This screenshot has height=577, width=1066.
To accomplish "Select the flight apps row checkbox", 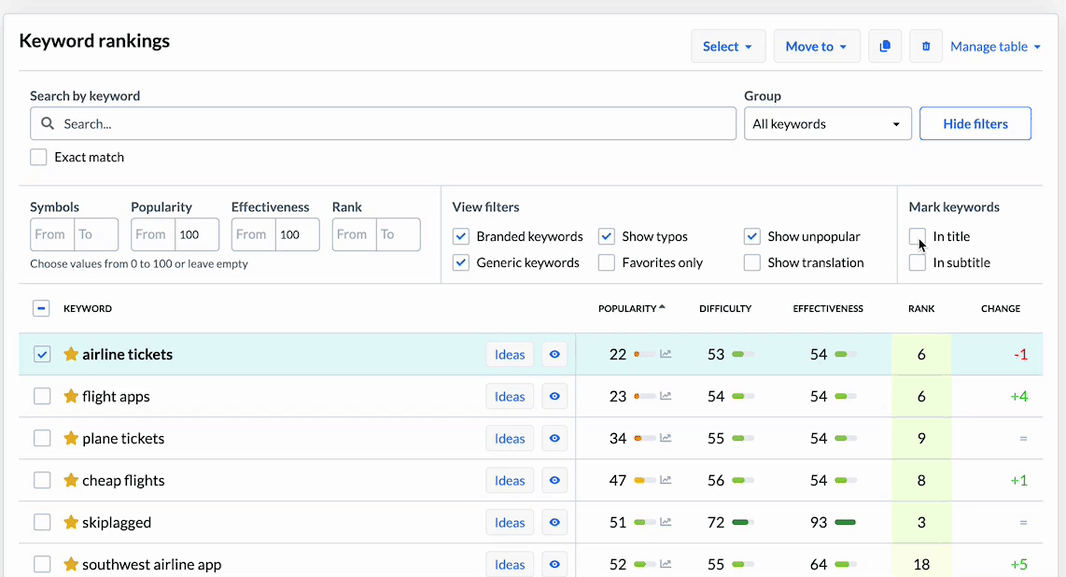I will click(42, 396).
